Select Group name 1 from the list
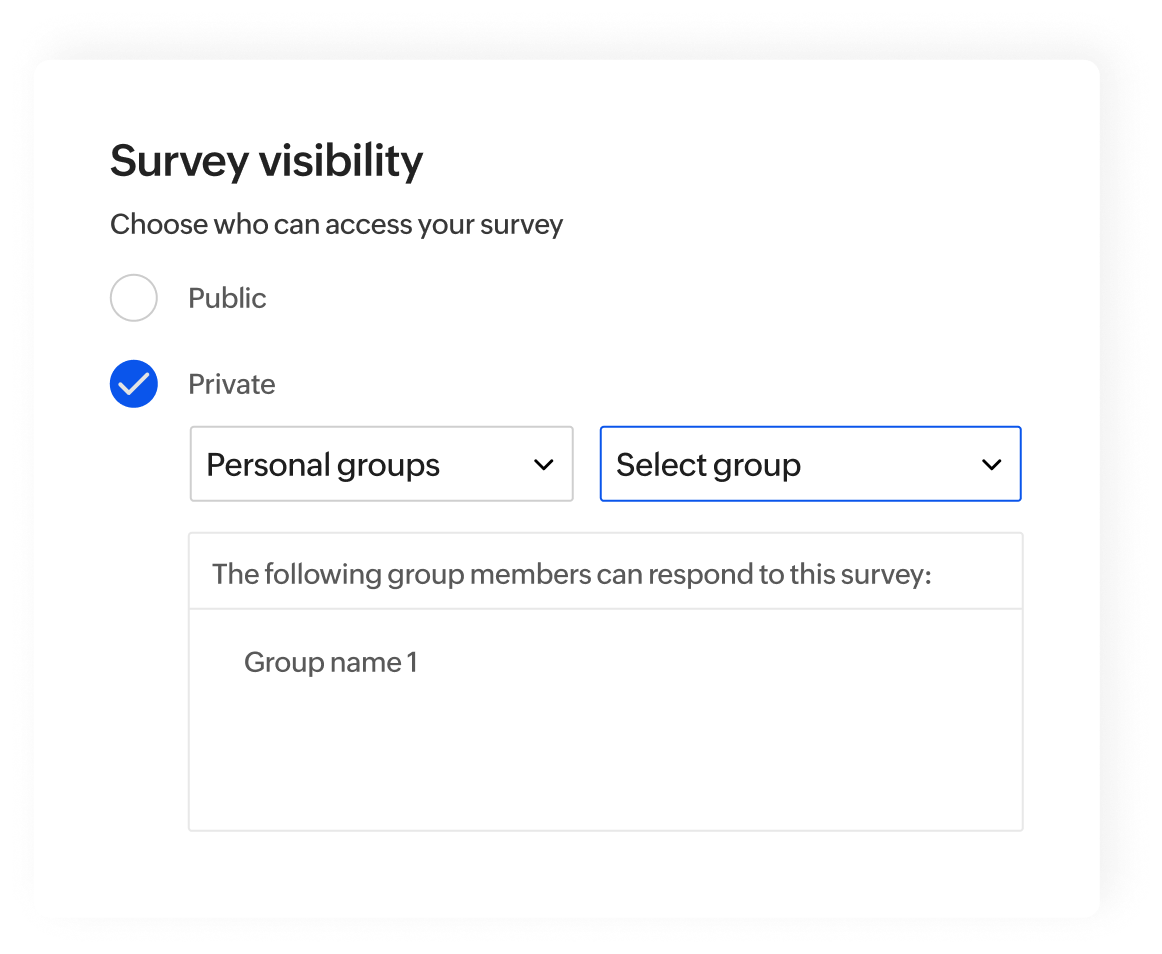The height and width of the screenshot is (954, 1162). coord(331,661)
